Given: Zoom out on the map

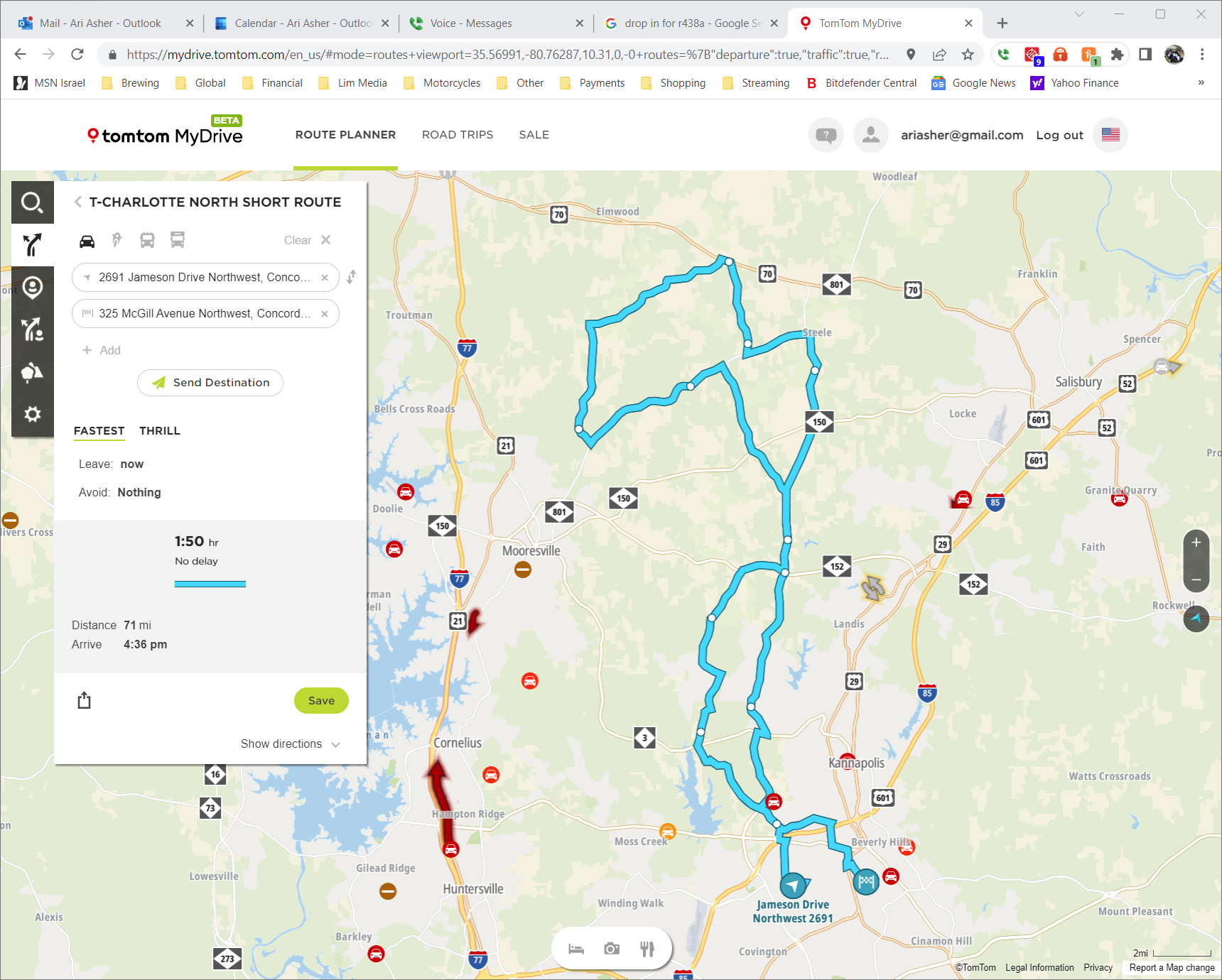Looking at the screenshot, I should [x=1196, y=580].
